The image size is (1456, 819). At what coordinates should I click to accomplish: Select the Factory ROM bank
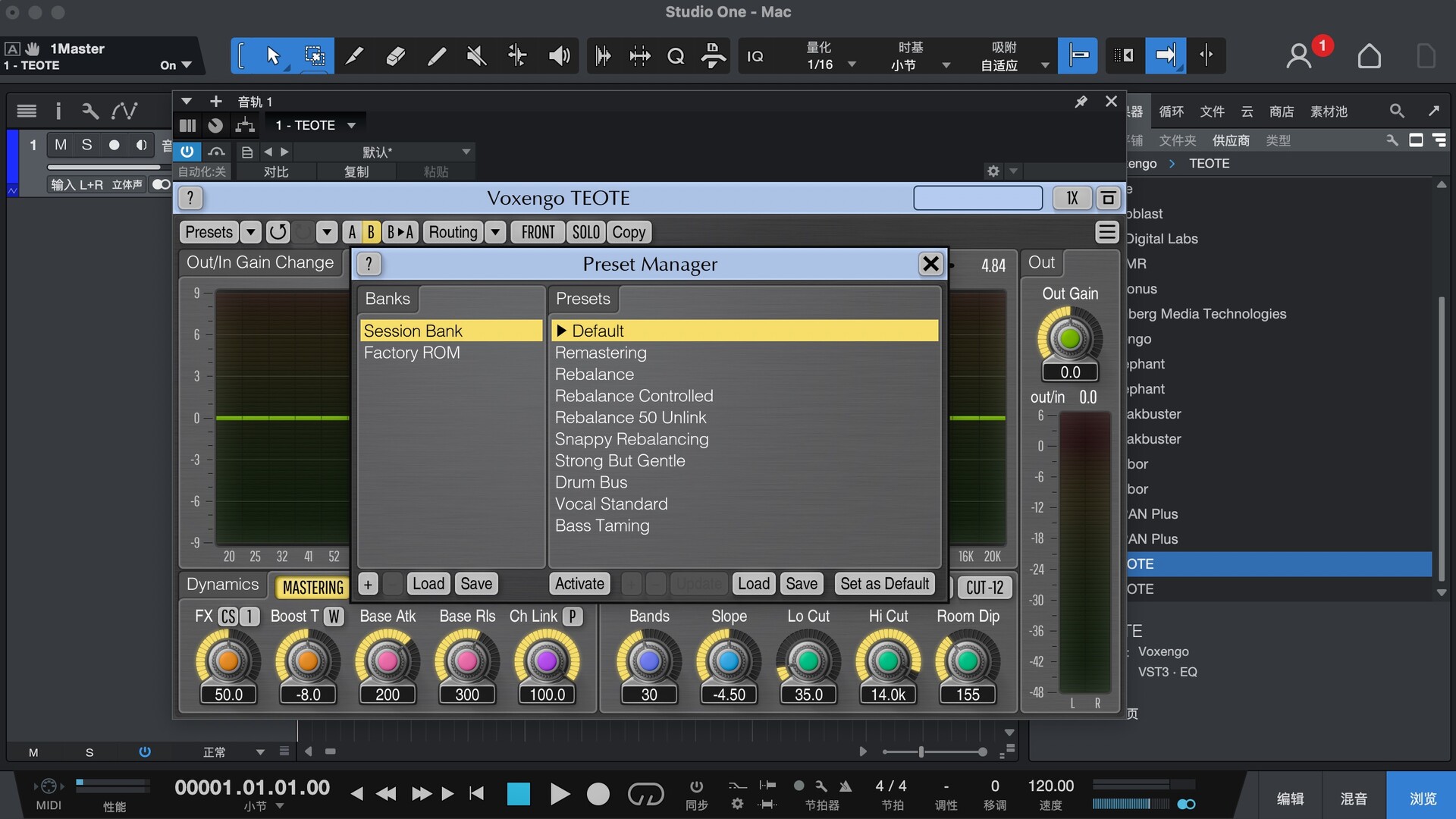(412, 353)
